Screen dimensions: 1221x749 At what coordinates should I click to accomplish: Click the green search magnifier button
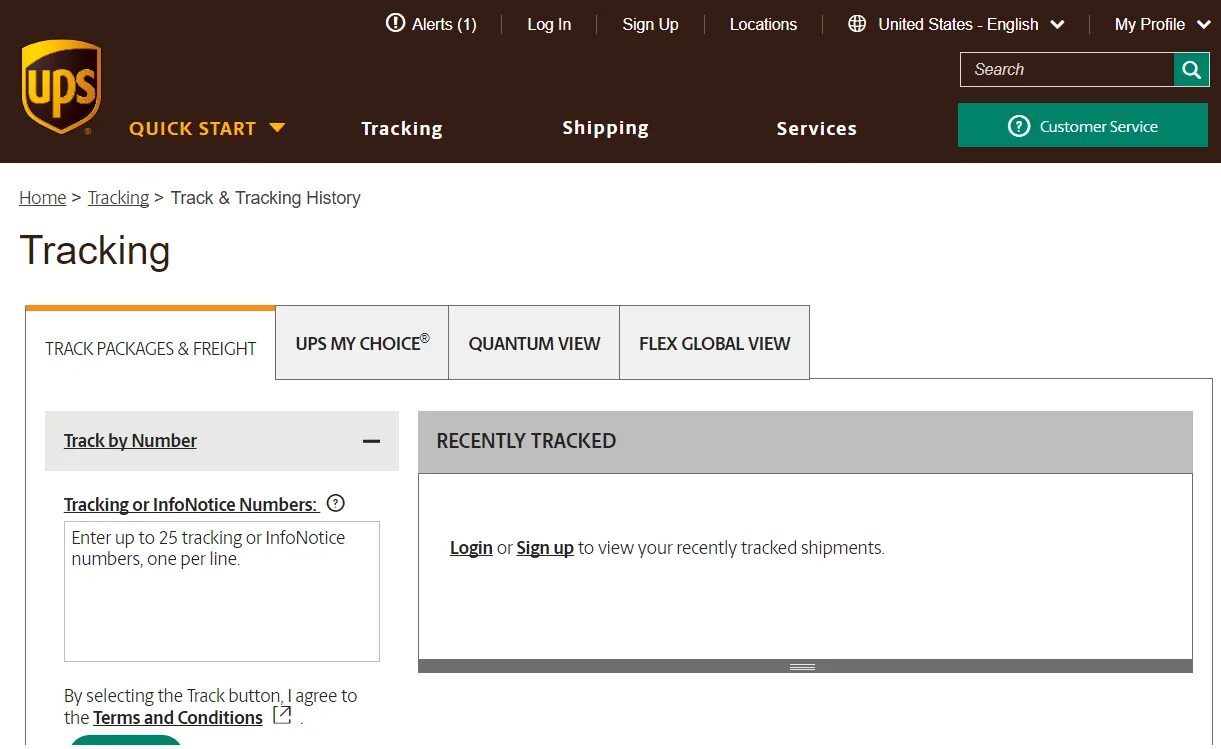click(x=1191, y=69)
